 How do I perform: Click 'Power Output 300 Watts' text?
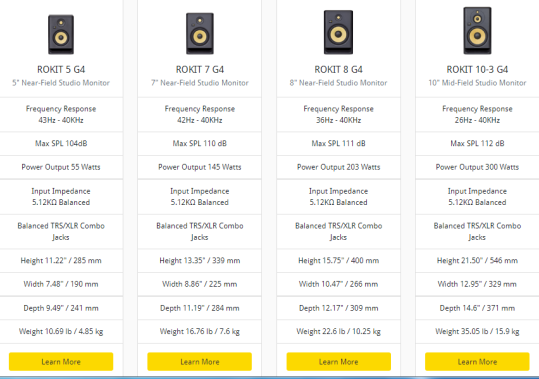click(477, 167)
